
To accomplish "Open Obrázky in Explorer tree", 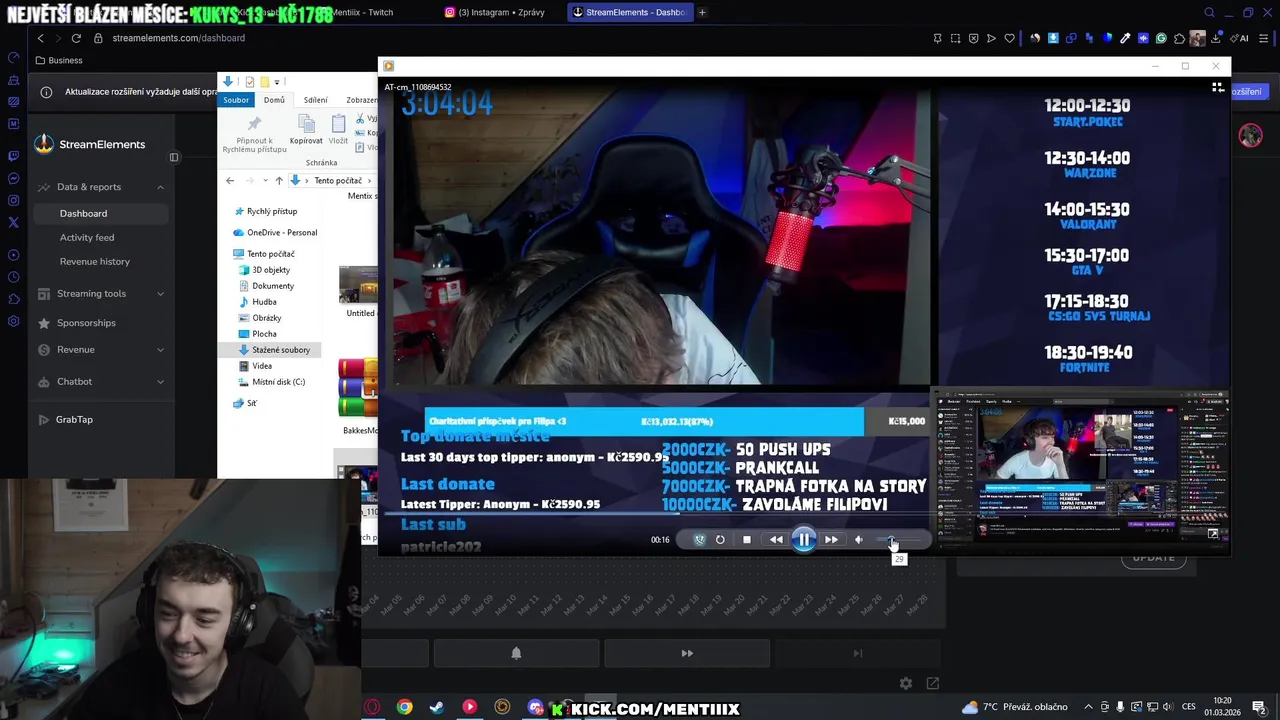I will pos(260,318).
